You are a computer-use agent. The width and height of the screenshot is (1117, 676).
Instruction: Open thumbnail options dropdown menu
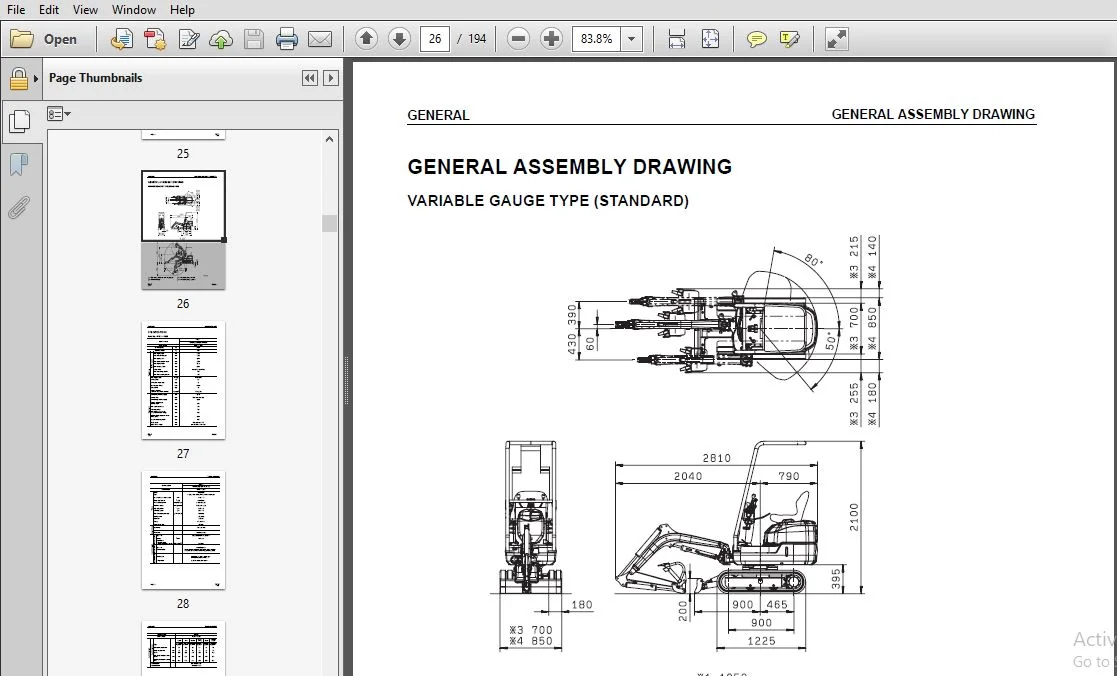click(58, 114)
